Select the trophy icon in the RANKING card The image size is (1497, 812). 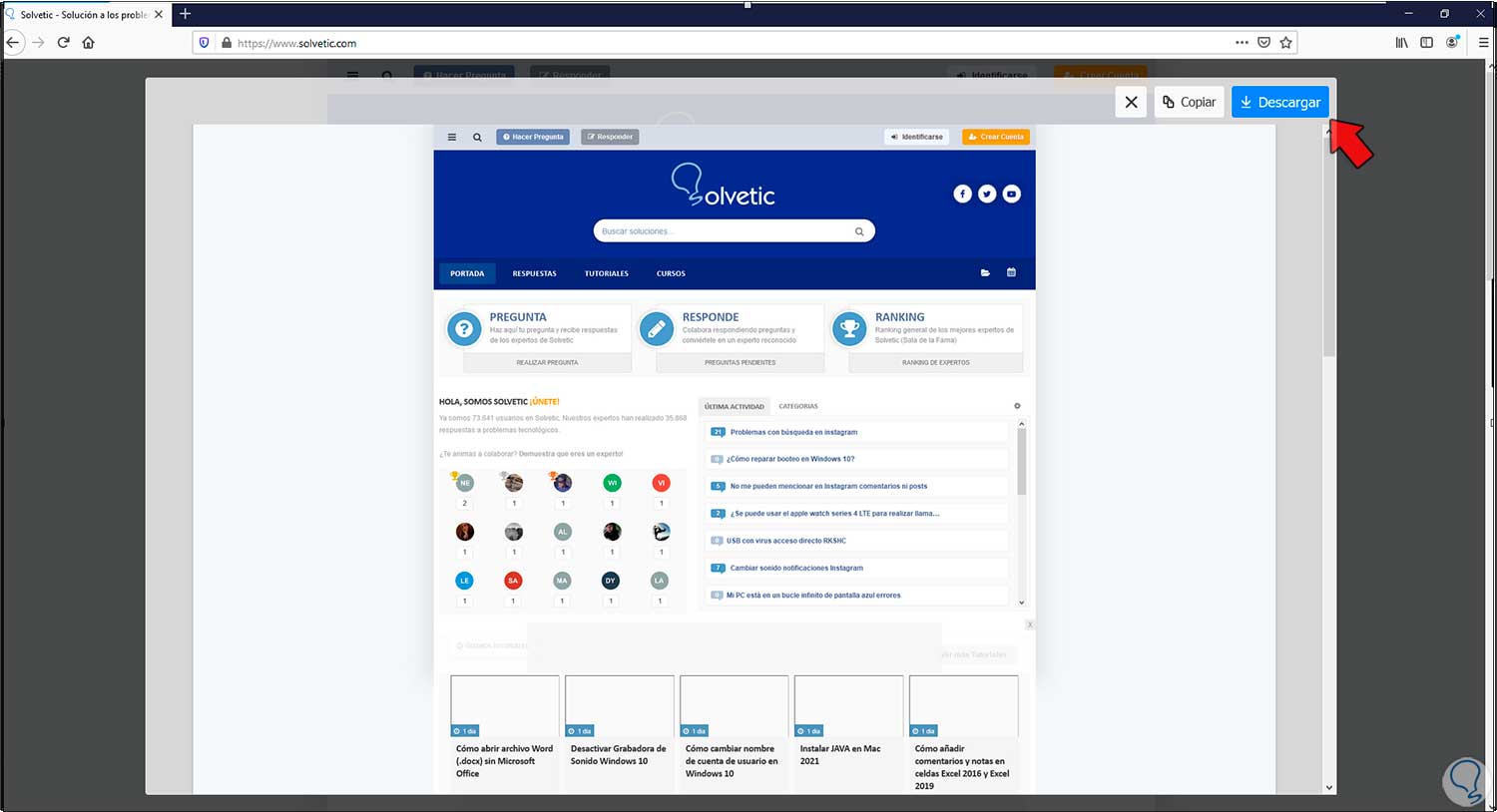tap(848, 327)
